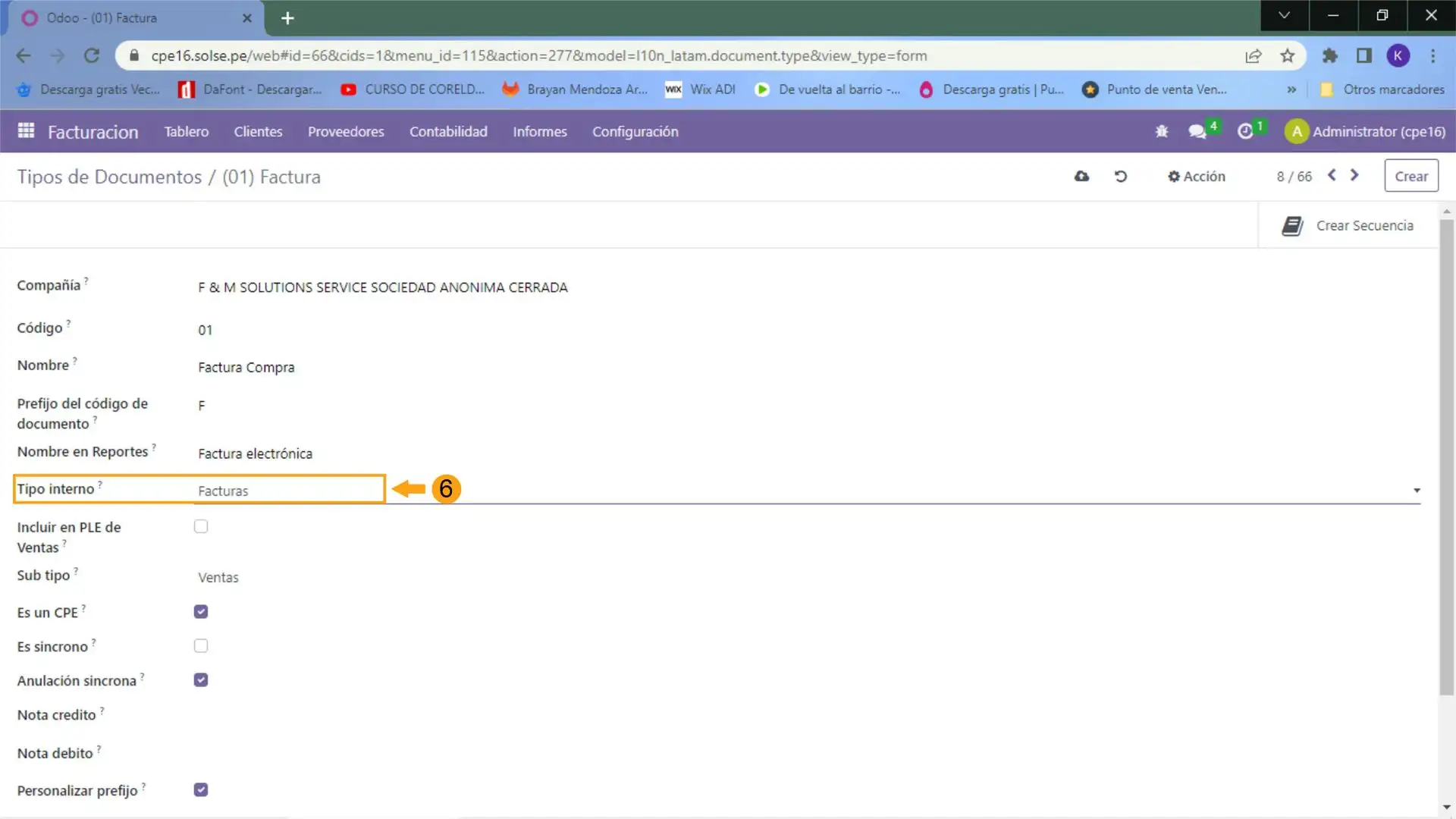Click the cloud upload save icon

tap(1082, 177)
